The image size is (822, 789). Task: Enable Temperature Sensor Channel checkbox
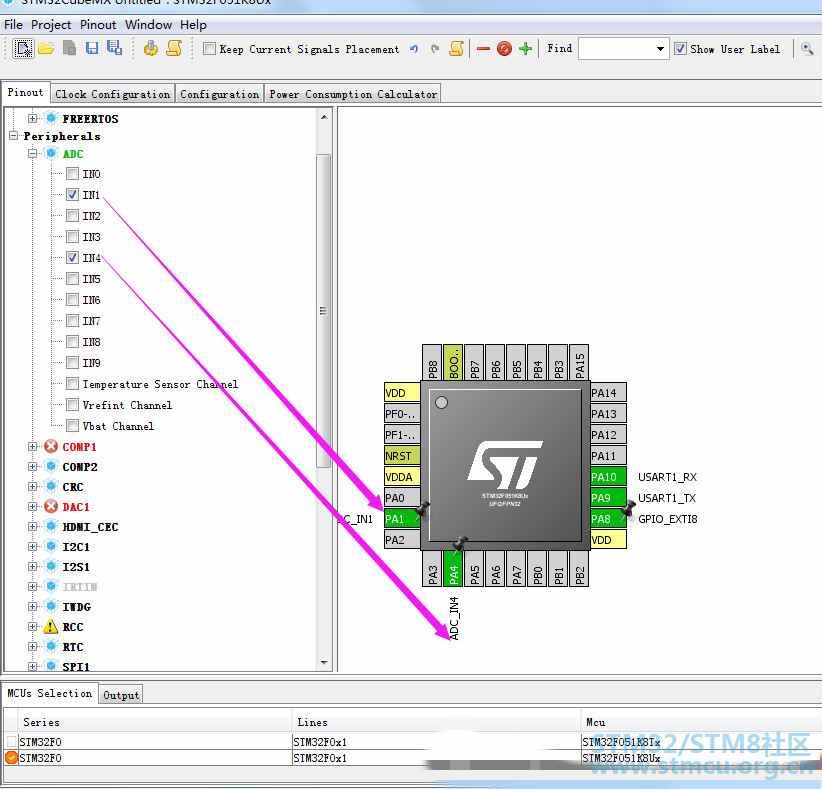(x=72, y=384)
